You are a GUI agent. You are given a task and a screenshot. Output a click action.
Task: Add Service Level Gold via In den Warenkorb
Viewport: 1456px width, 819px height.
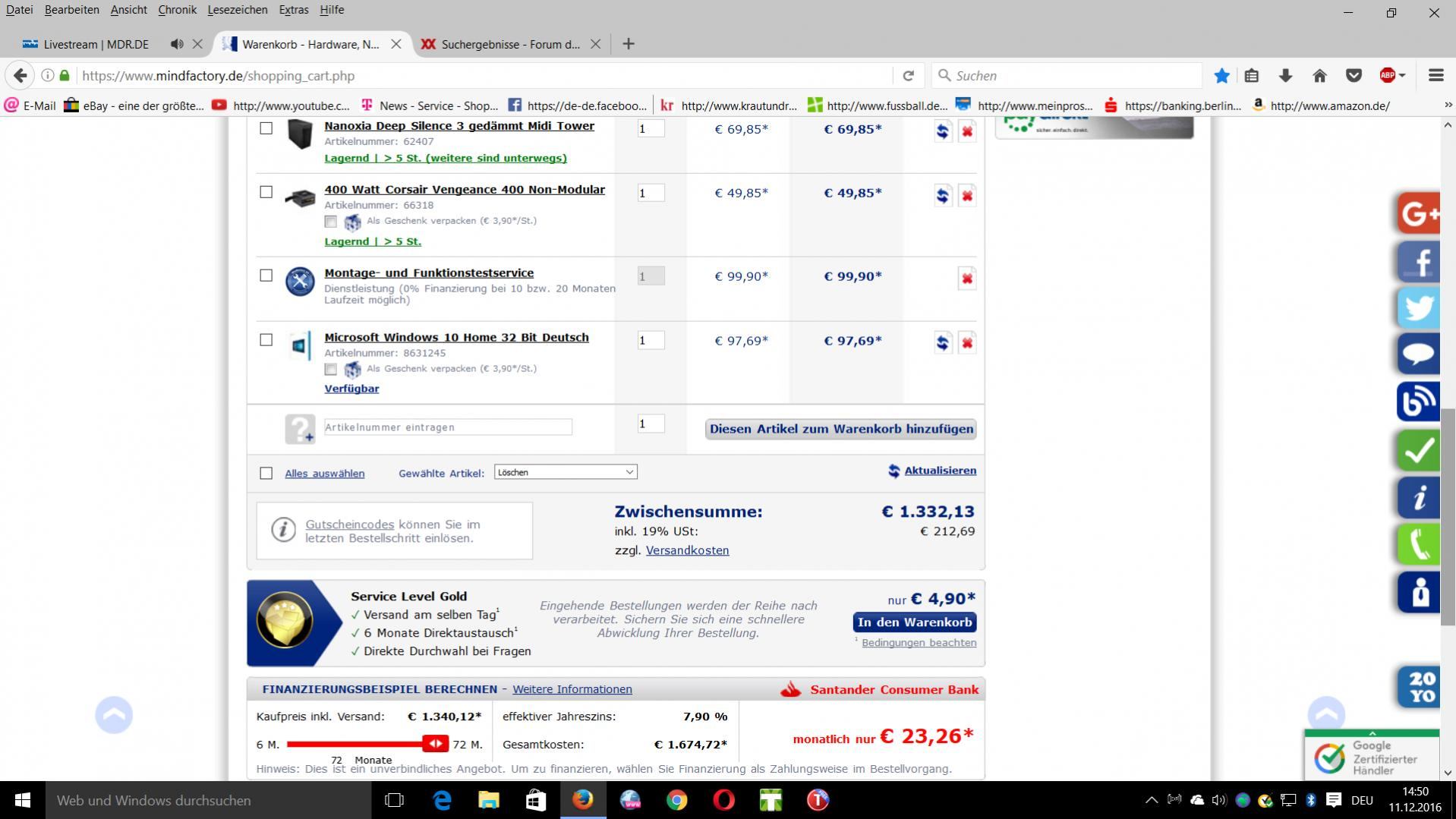click(x=915, y=622)
